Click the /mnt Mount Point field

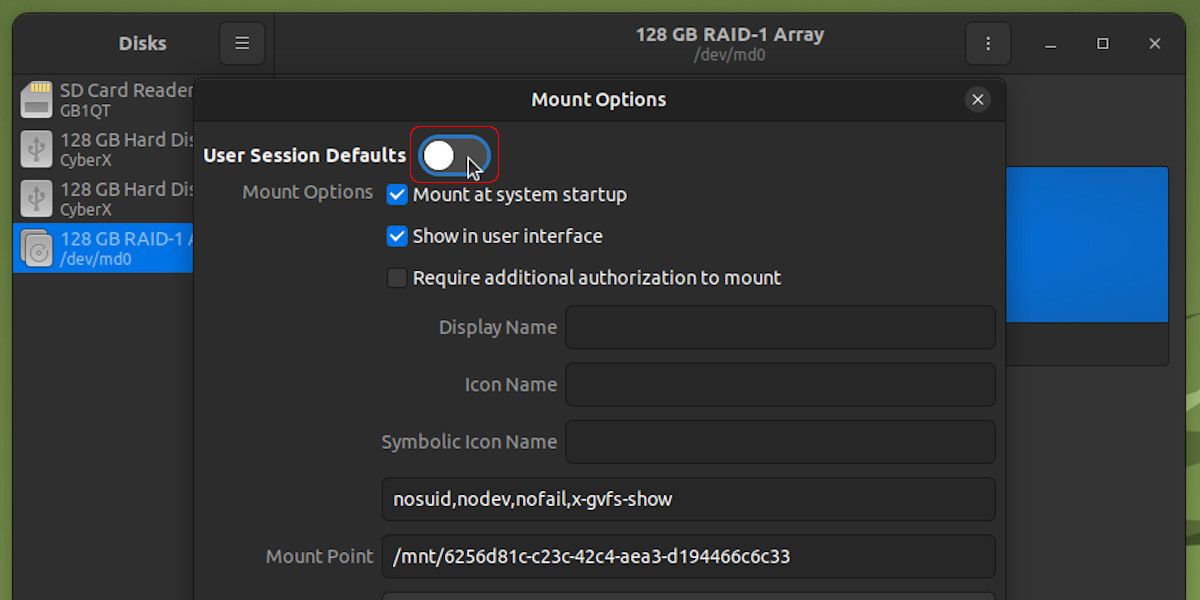690,557
